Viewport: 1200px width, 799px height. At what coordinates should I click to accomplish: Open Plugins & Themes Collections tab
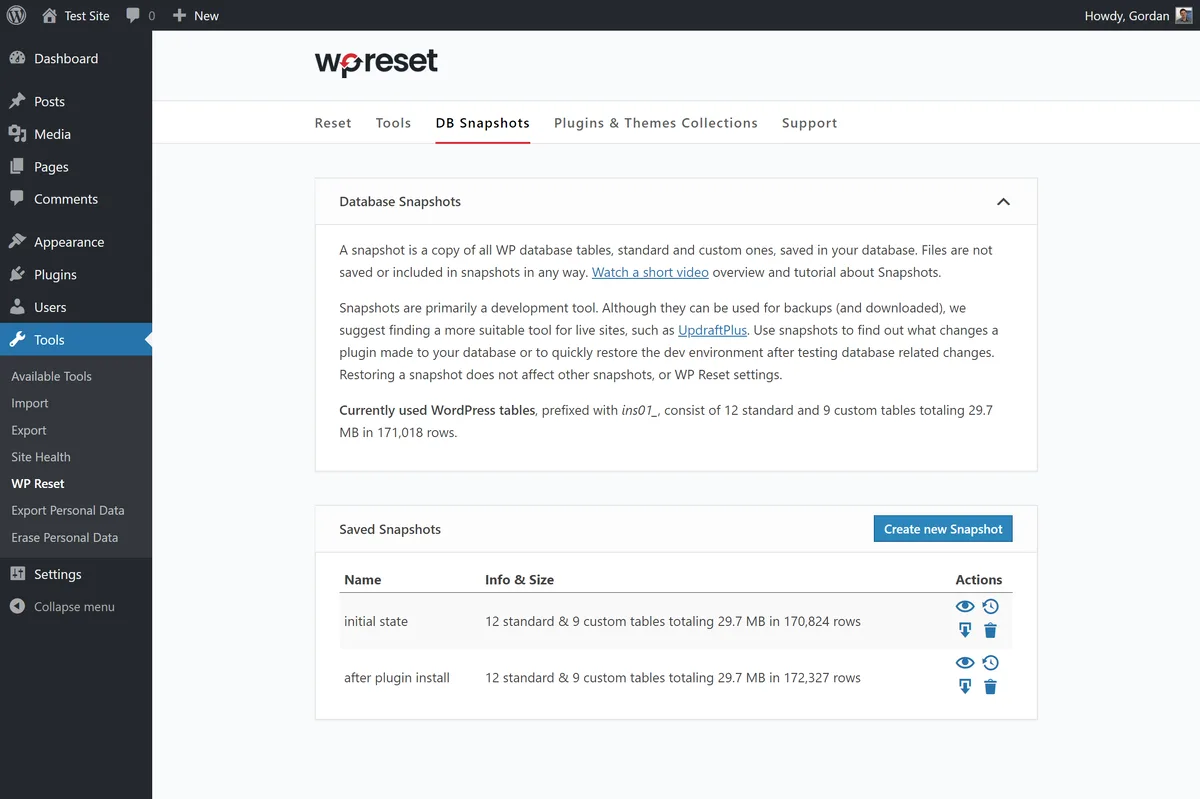pyautogui.click(x=656, y=123)
